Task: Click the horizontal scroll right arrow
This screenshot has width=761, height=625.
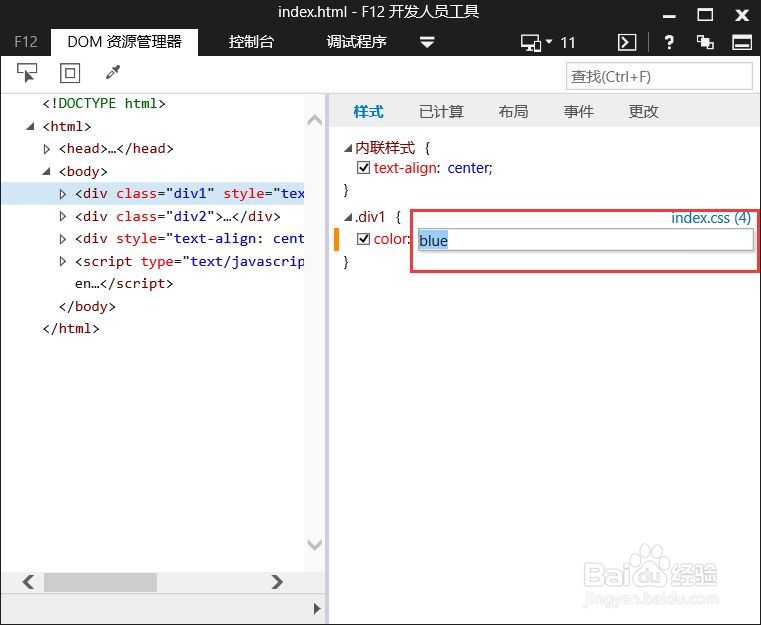Action: (x=277, y=581)
